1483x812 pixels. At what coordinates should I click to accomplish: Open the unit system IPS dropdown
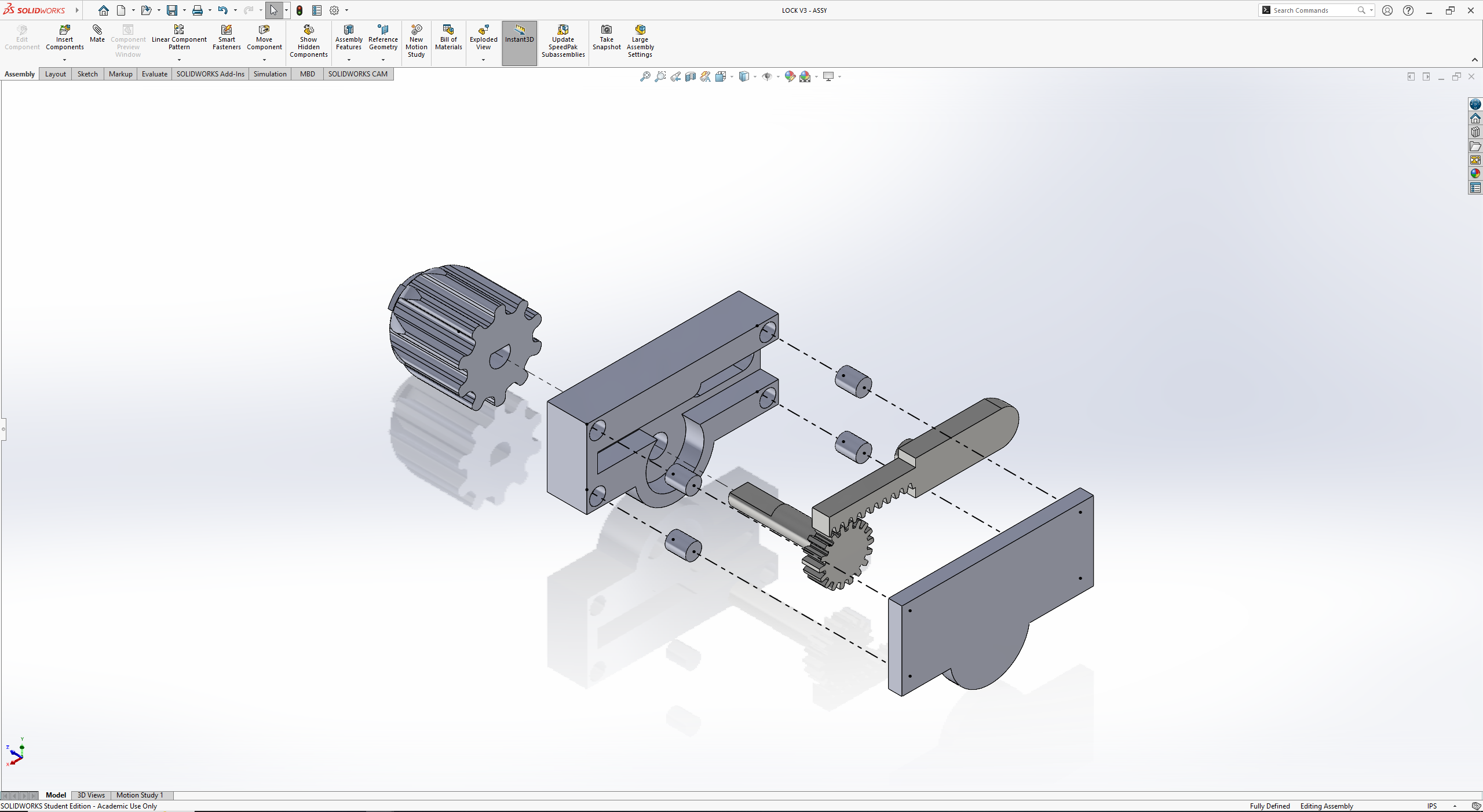coord(1455,806)
